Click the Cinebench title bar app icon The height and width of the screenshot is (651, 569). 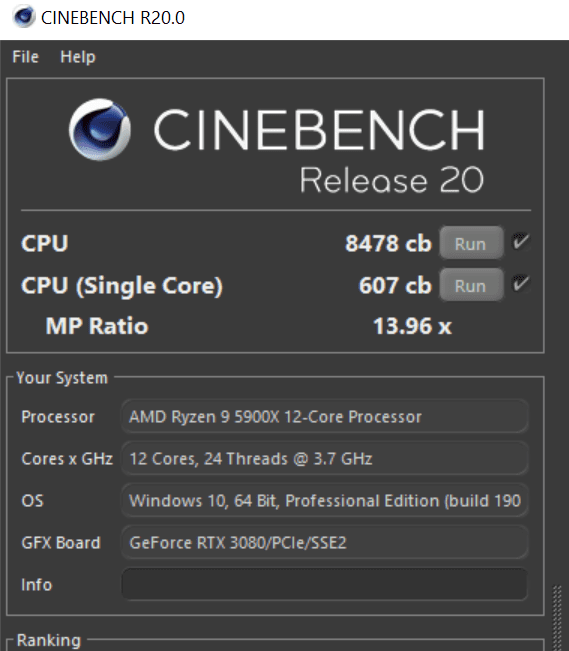(x=23, y=17)
